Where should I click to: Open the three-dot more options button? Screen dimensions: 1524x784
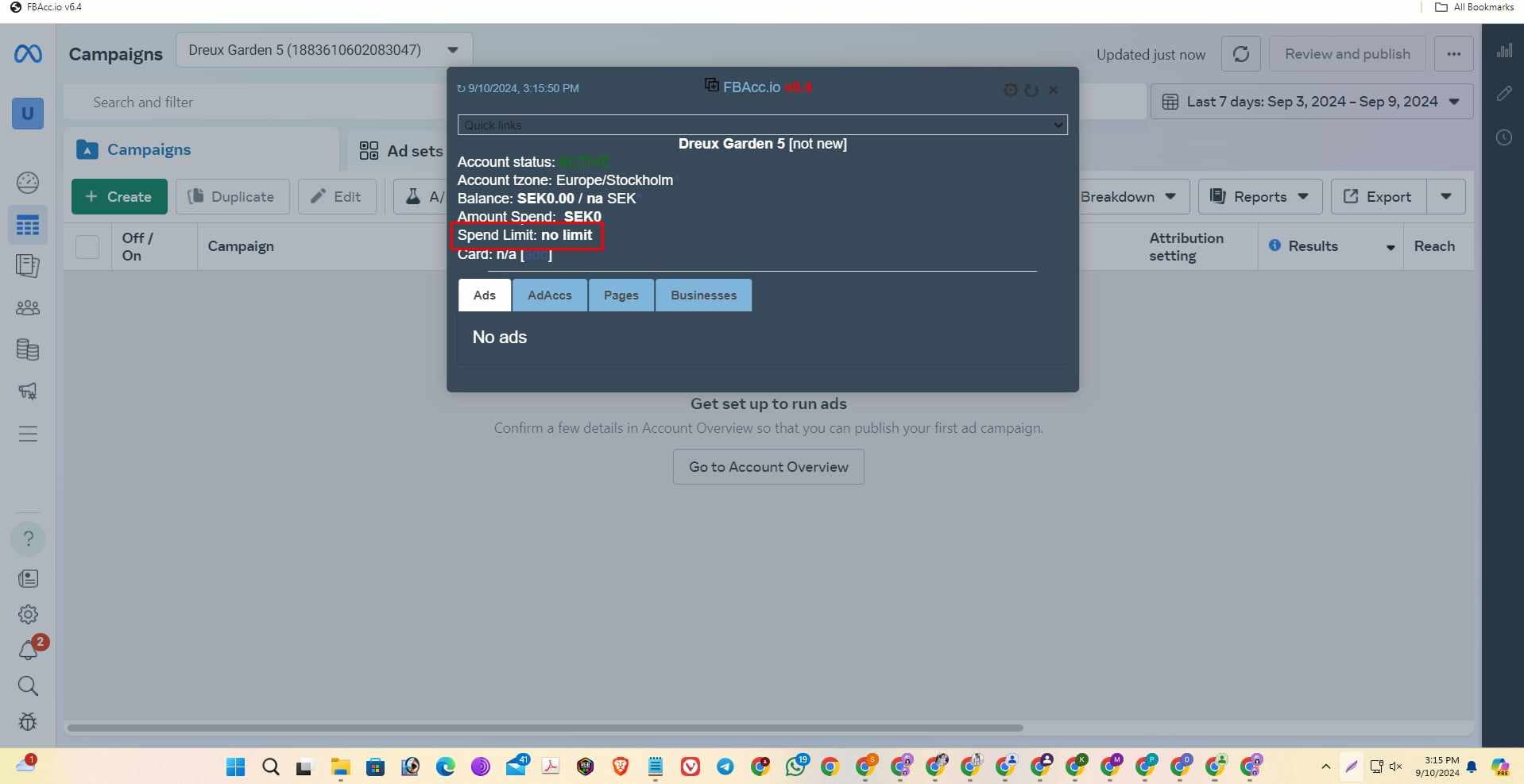pos(1454,54)
